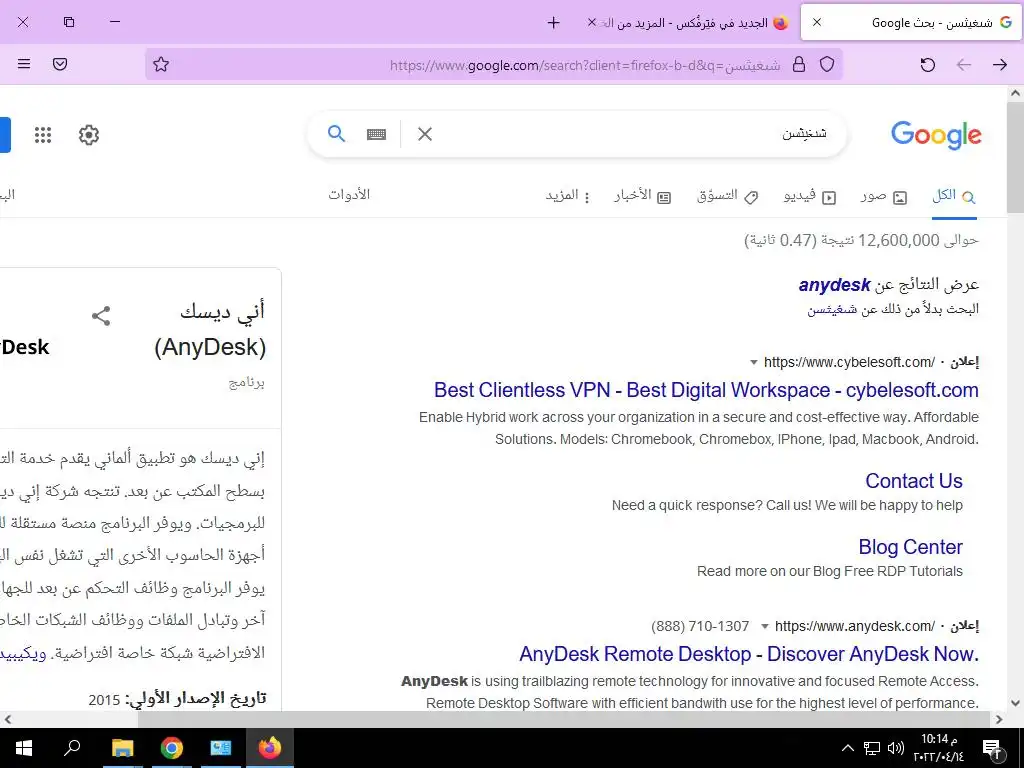Screen dimensions: 1024x768
Task: Click the Firefox taskbar icon
Action: (269, 748)
